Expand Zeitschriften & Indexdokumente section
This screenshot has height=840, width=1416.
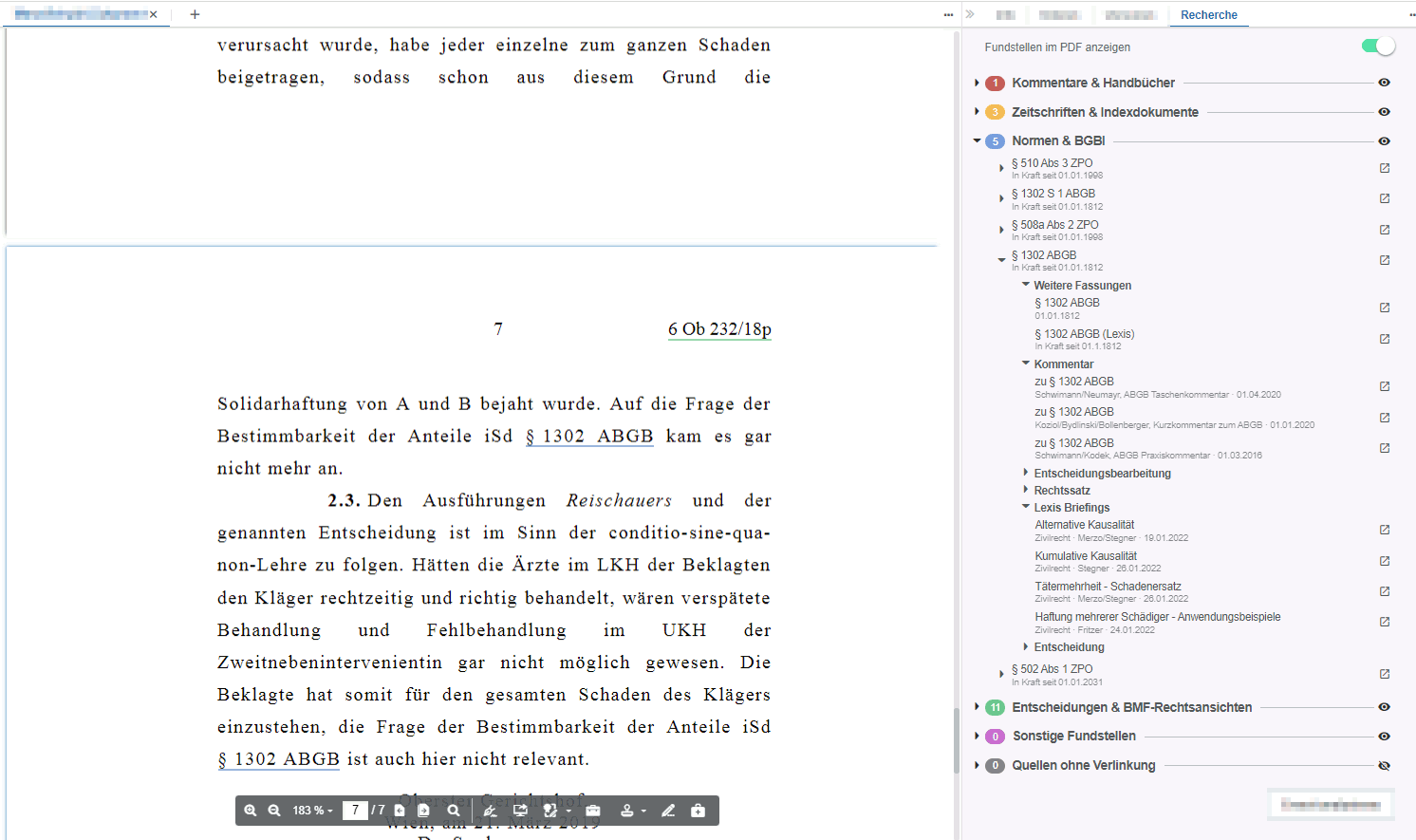click(977, 112)
